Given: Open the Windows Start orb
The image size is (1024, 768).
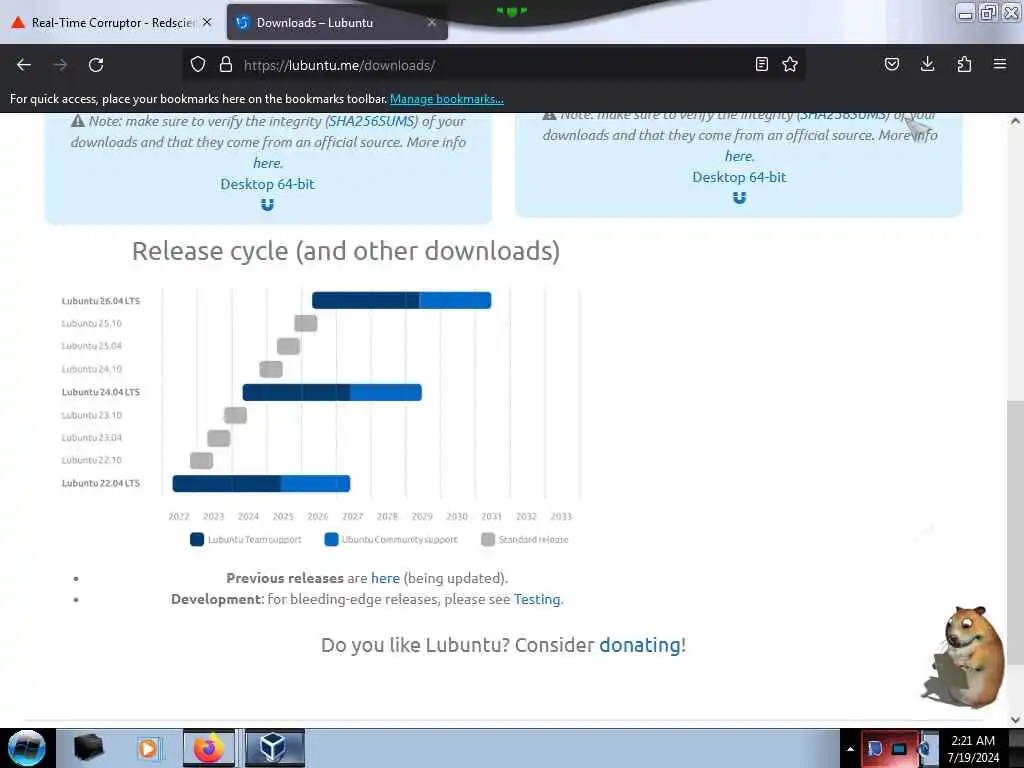Looking at the screenshot, I should pos(26,748).
